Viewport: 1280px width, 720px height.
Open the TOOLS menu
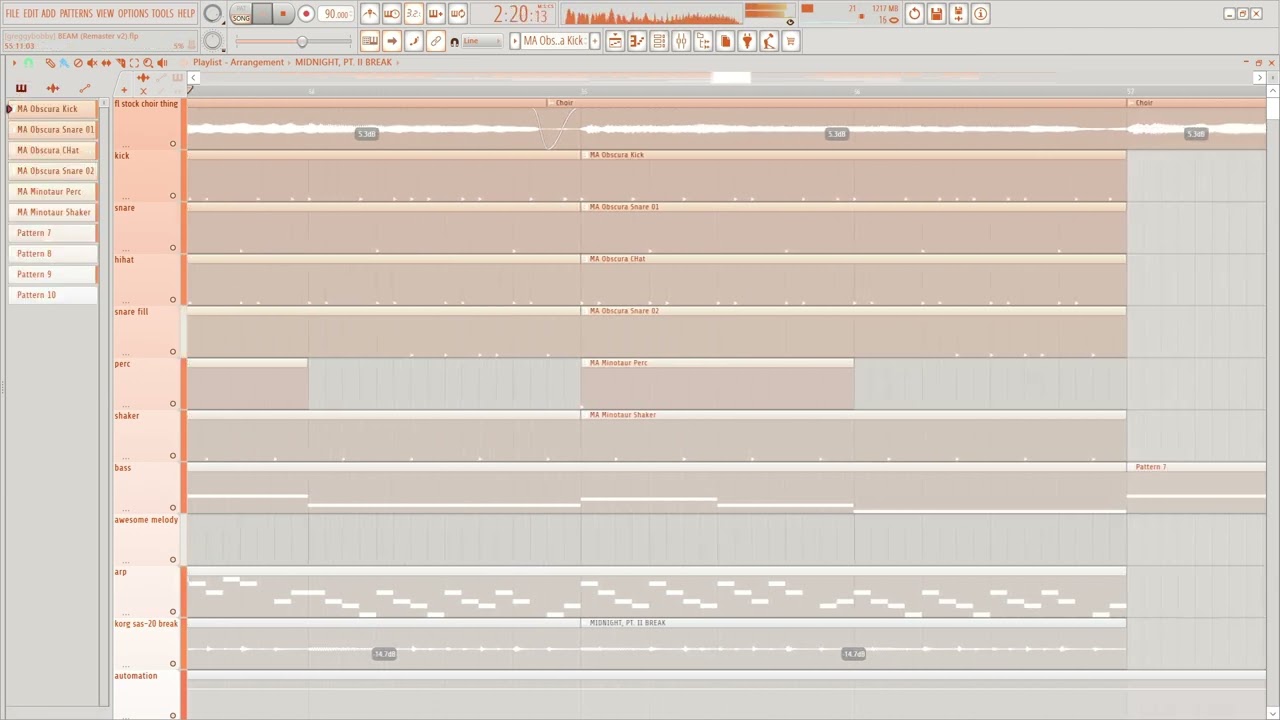point(162,14)
